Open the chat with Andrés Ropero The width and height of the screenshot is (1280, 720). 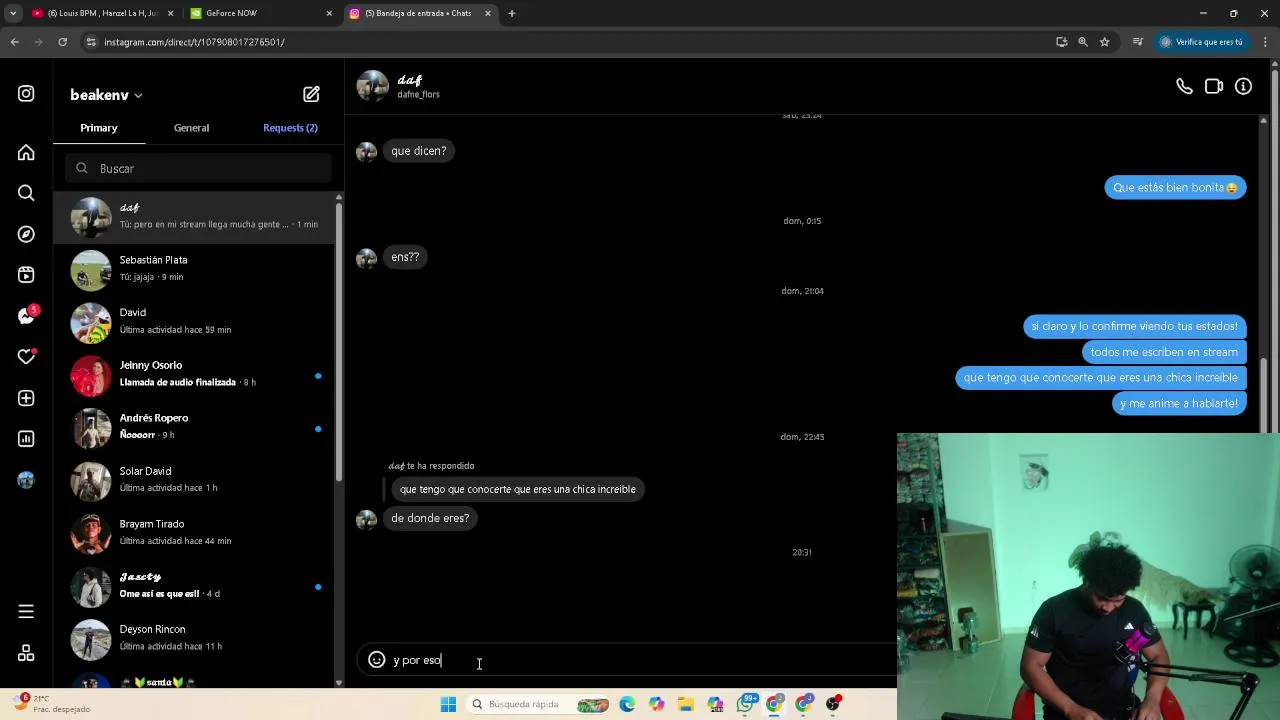pyautogui.click(x=193, y=428)
